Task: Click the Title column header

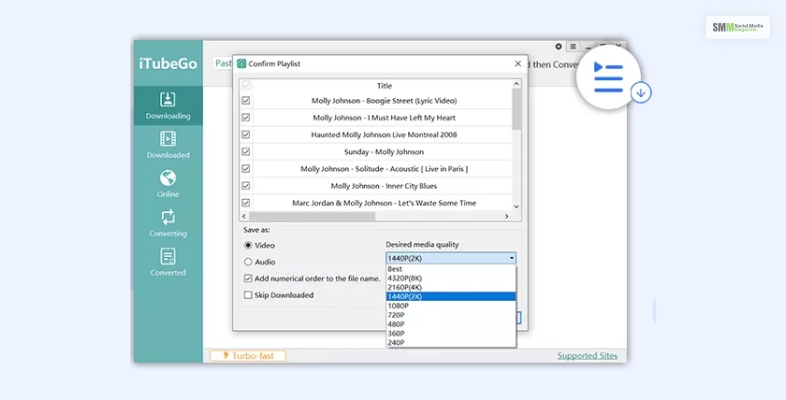Action: click(x=384, y=86)
